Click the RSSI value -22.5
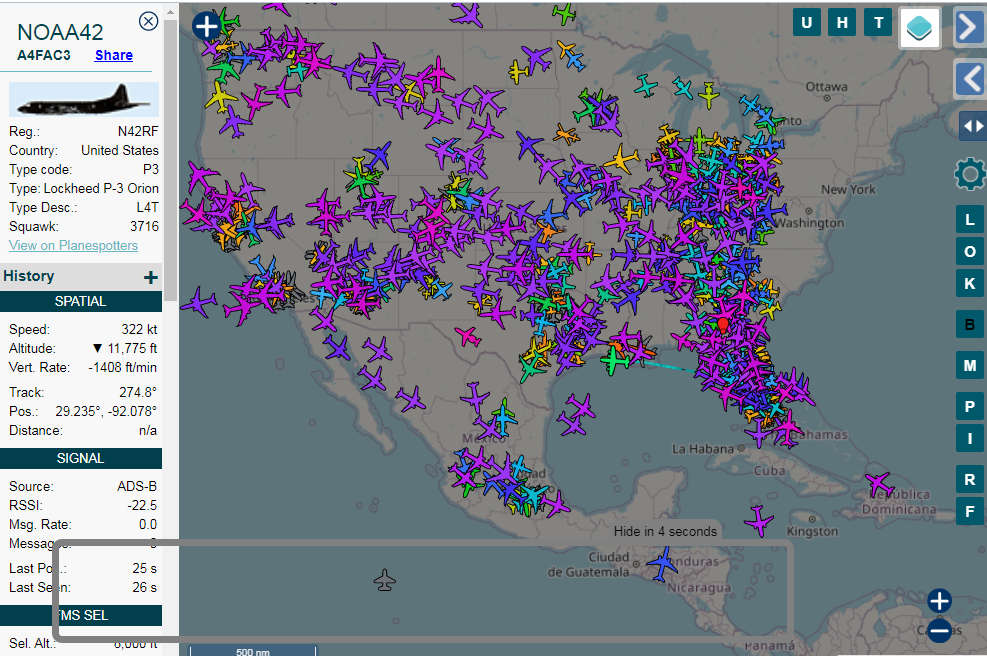 142,506
